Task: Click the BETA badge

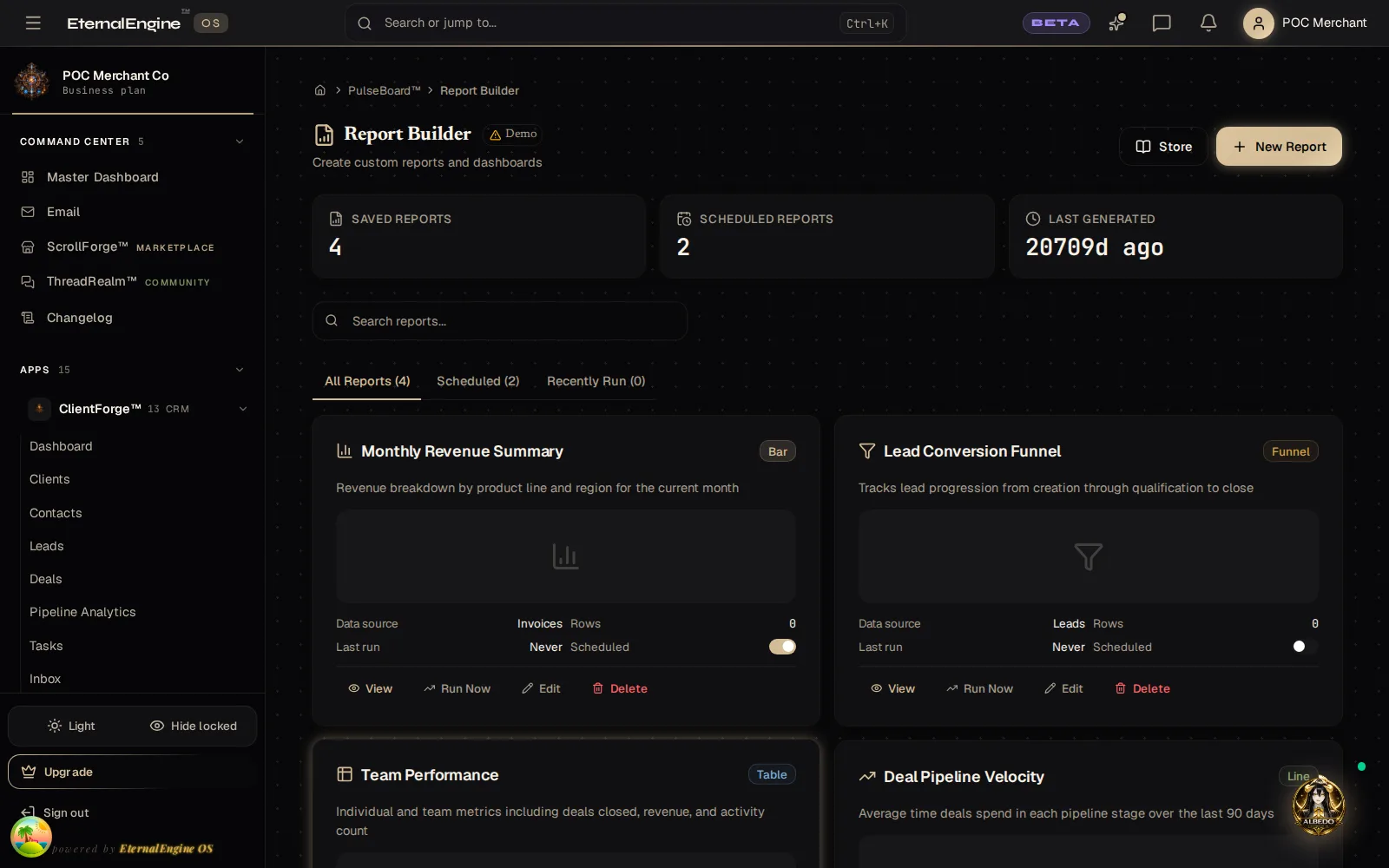Action: tap(1056, 23)
